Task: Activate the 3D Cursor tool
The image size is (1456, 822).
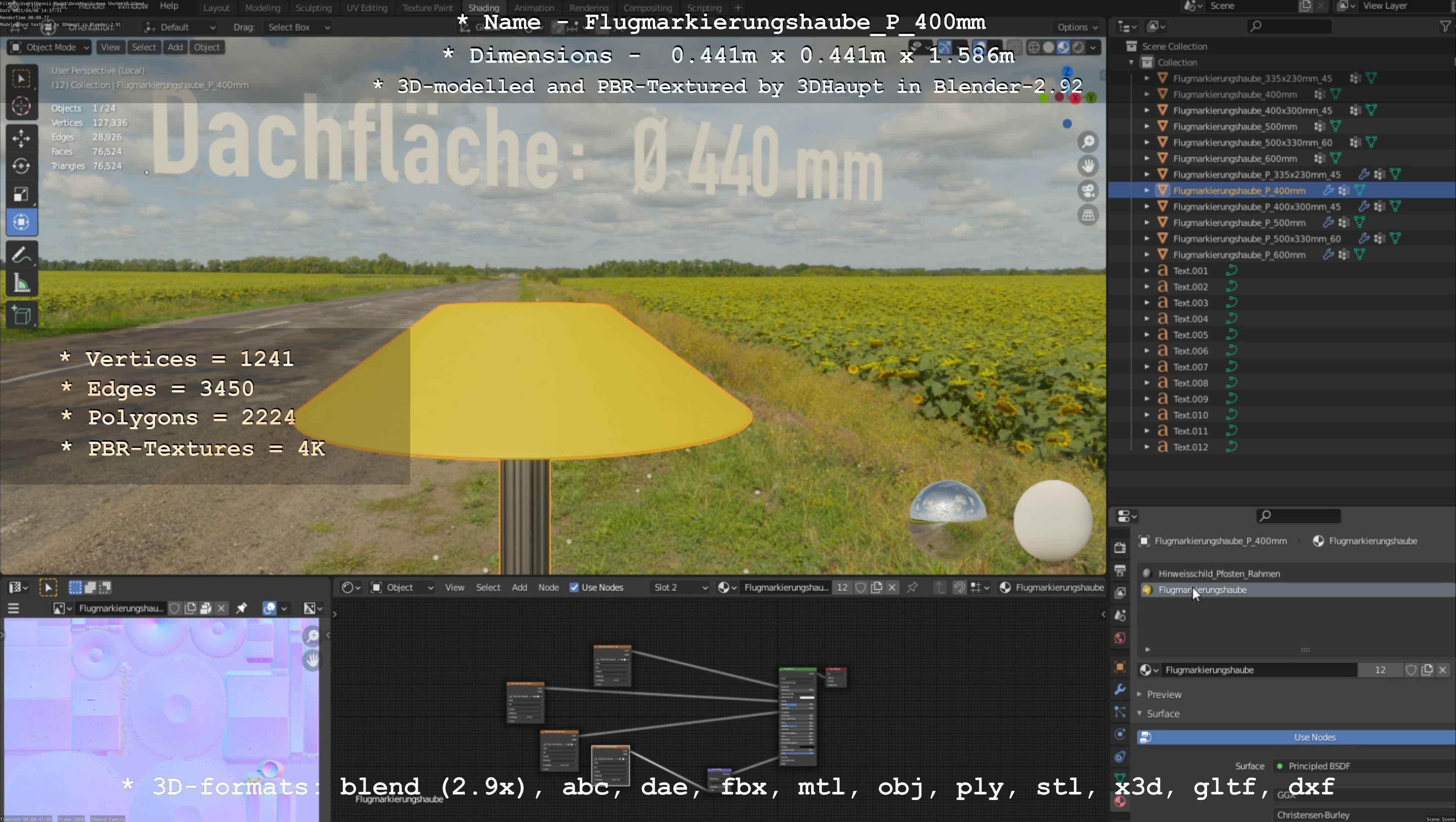Action: pos(21,106)
